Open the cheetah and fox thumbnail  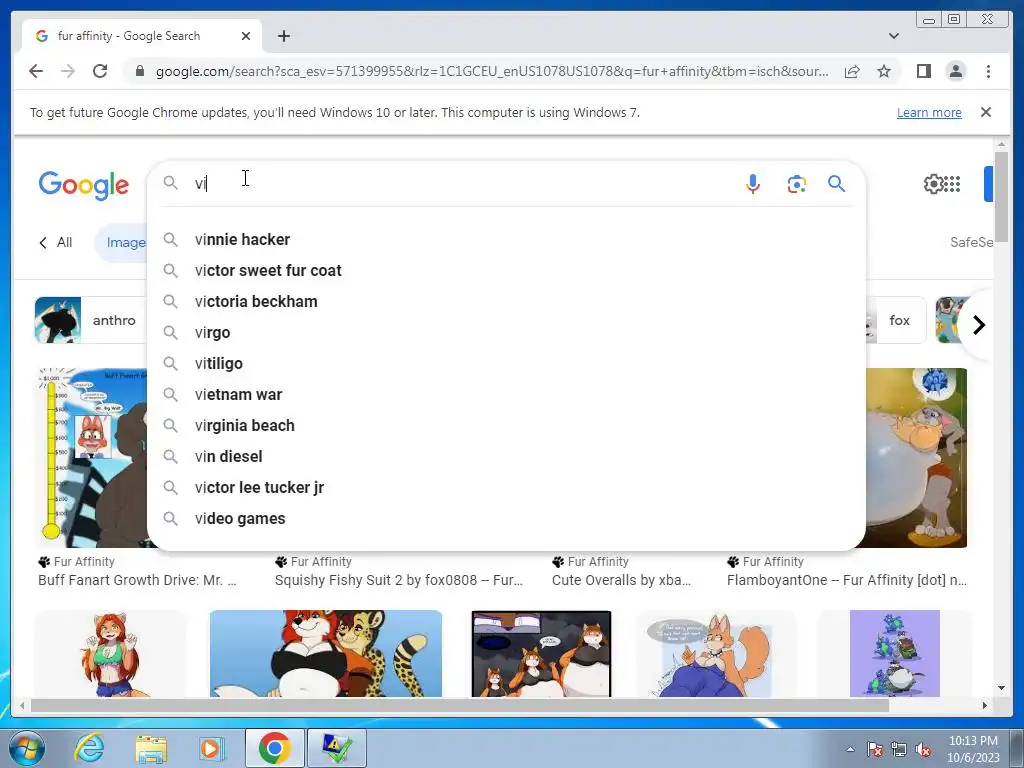tap(326, 654)
